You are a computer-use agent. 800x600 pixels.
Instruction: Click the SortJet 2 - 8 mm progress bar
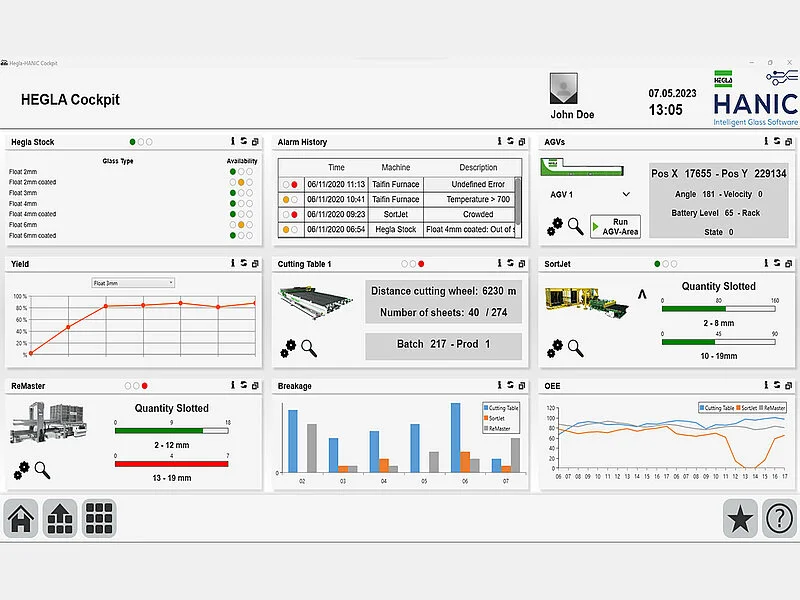(x=718, y=309)
